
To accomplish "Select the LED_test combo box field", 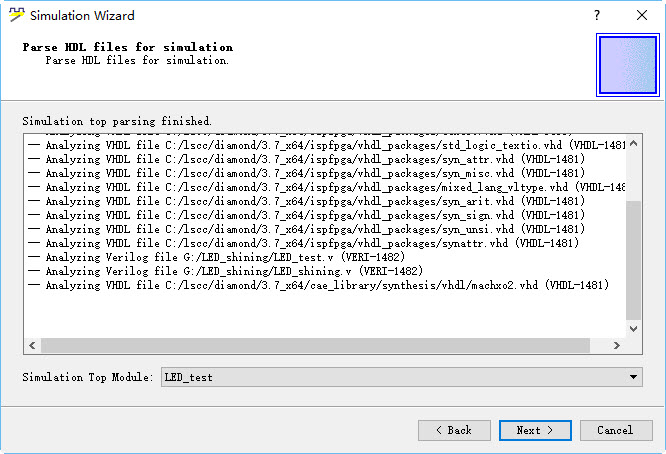I will (402, 377).
